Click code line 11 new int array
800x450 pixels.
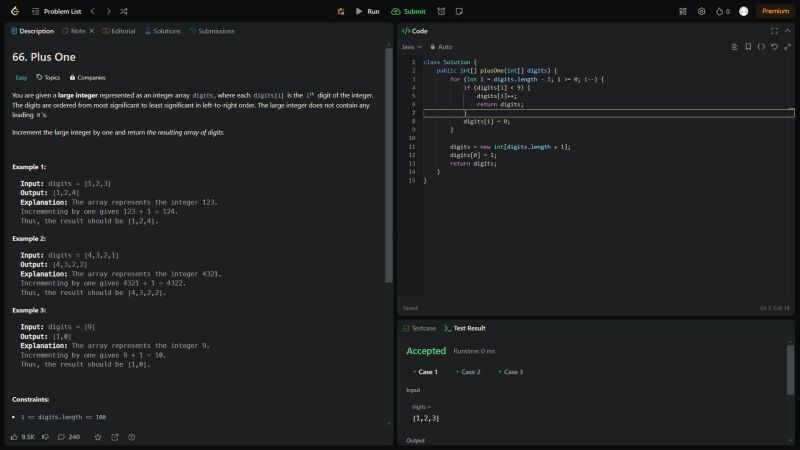point(510,147)
